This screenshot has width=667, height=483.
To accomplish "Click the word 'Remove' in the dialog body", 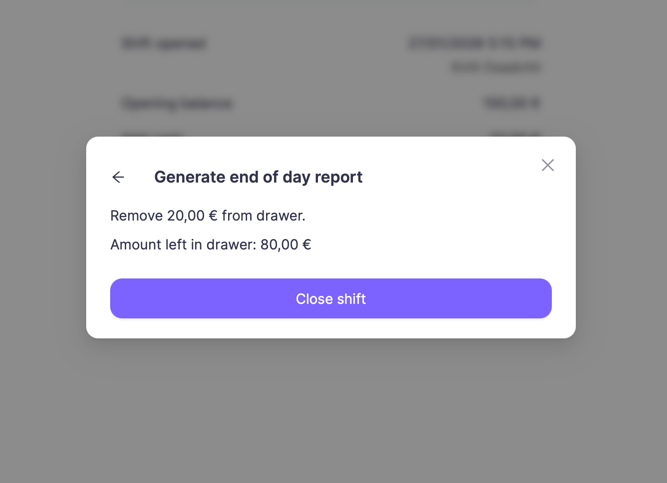I will (136, 216).
